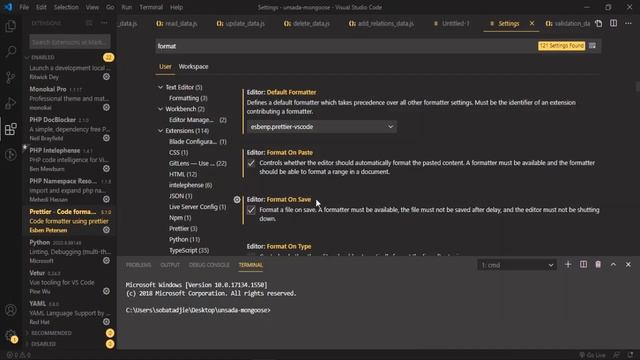Open Python extension manage gear
This screenshot has width=640, height=360.
point(106,260)
